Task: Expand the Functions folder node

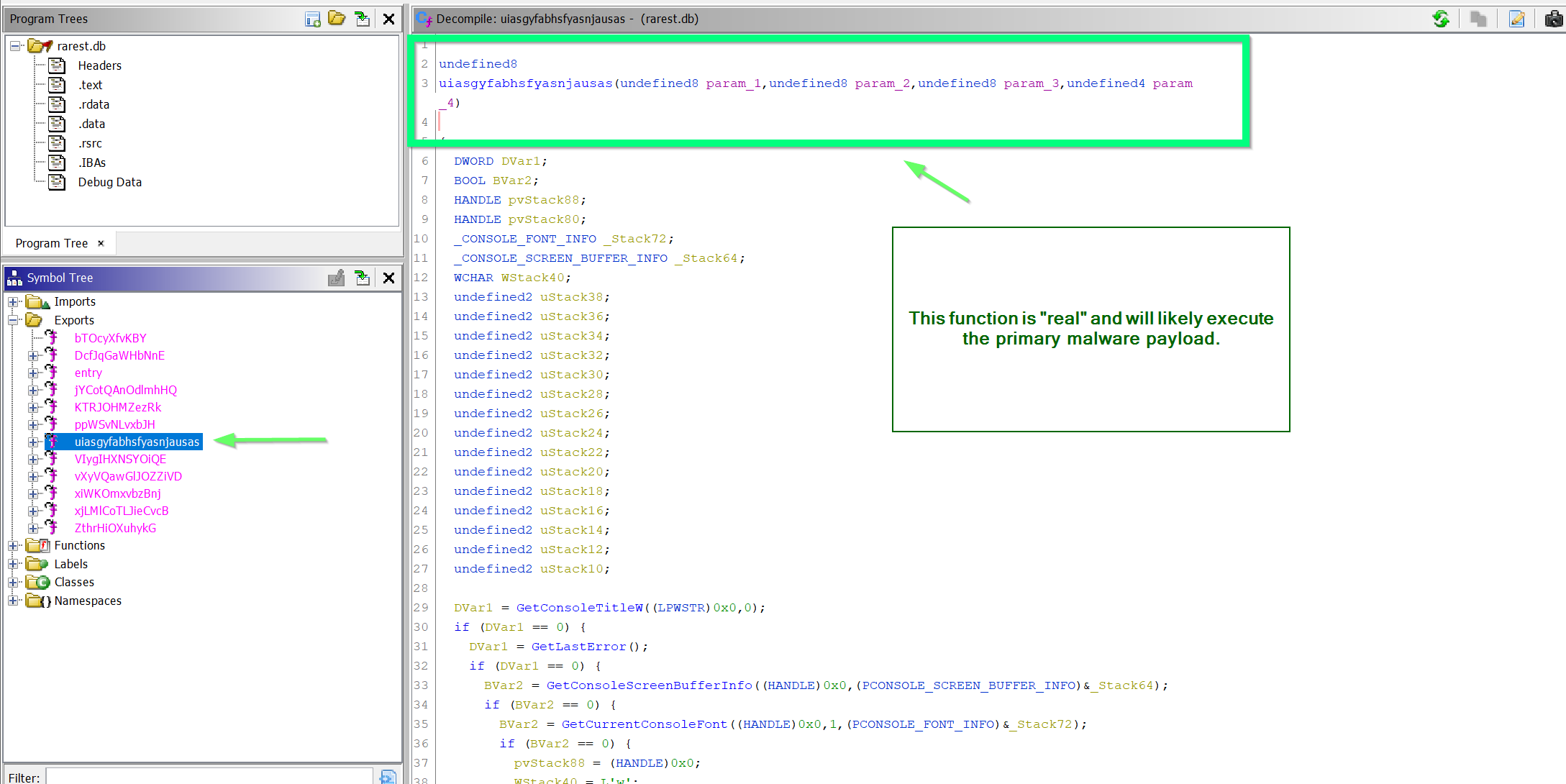Action: (13, 546)
